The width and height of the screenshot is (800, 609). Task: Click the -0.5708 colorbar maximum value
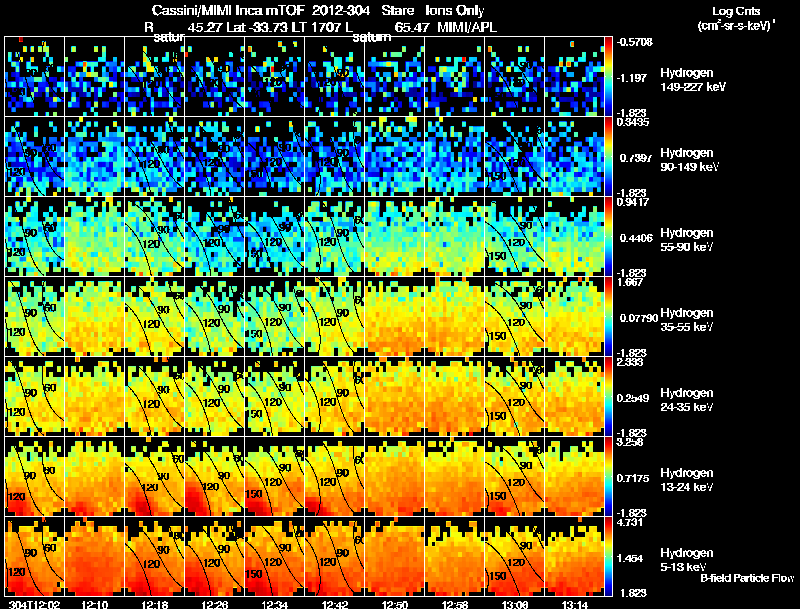coord(634,42)
